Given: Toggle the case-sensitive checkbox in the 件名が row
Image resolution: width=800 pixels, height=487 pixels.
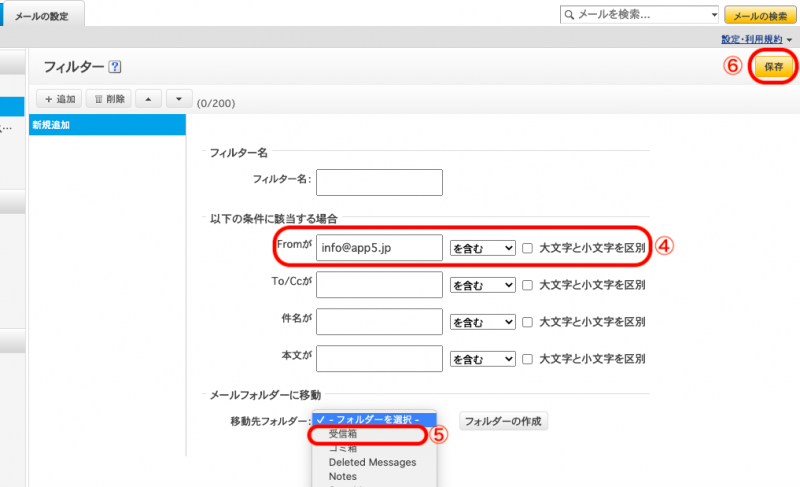Looking at the screenshot, I should [x=528, y=322].
